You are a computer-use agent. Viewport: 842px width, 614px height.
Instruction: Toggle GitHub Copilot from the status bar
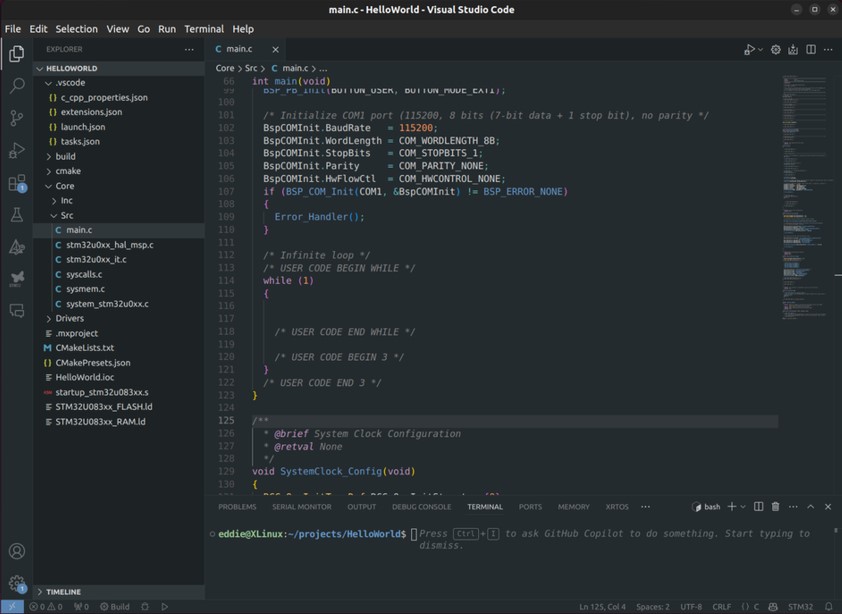pos(772,606)
